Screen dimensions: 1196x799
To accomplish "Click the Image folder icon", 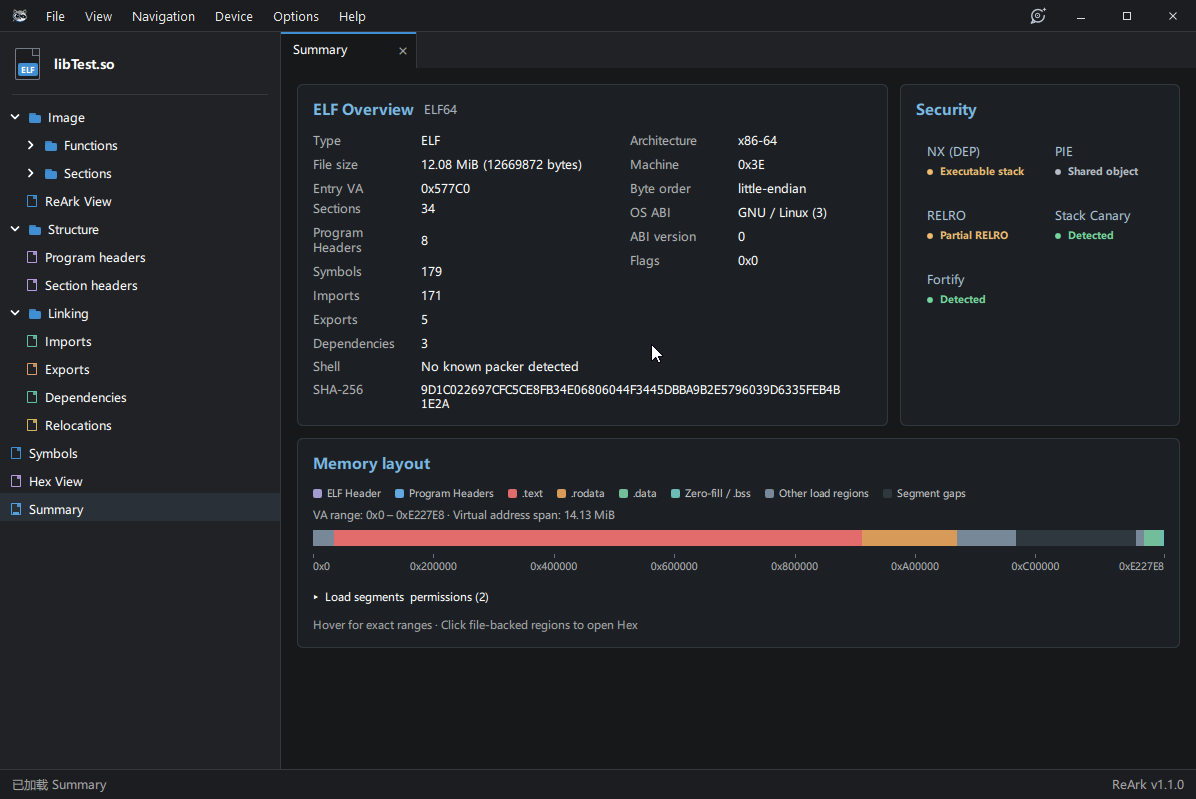I will click(35, 117).
